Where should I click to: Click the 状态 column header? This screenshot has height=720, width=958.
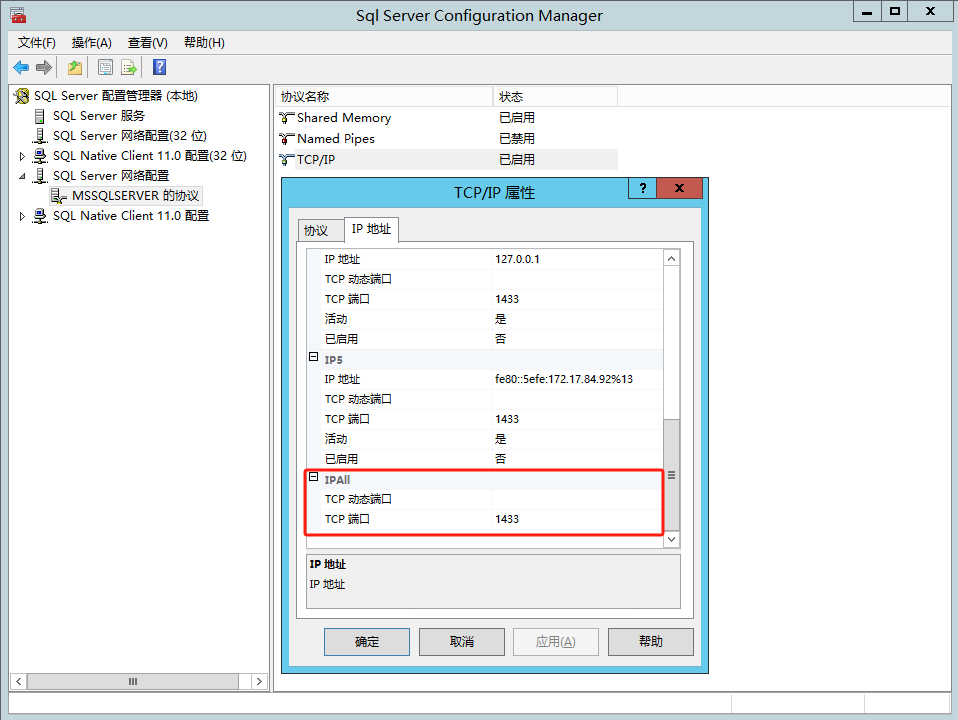[x=555, y=97]
